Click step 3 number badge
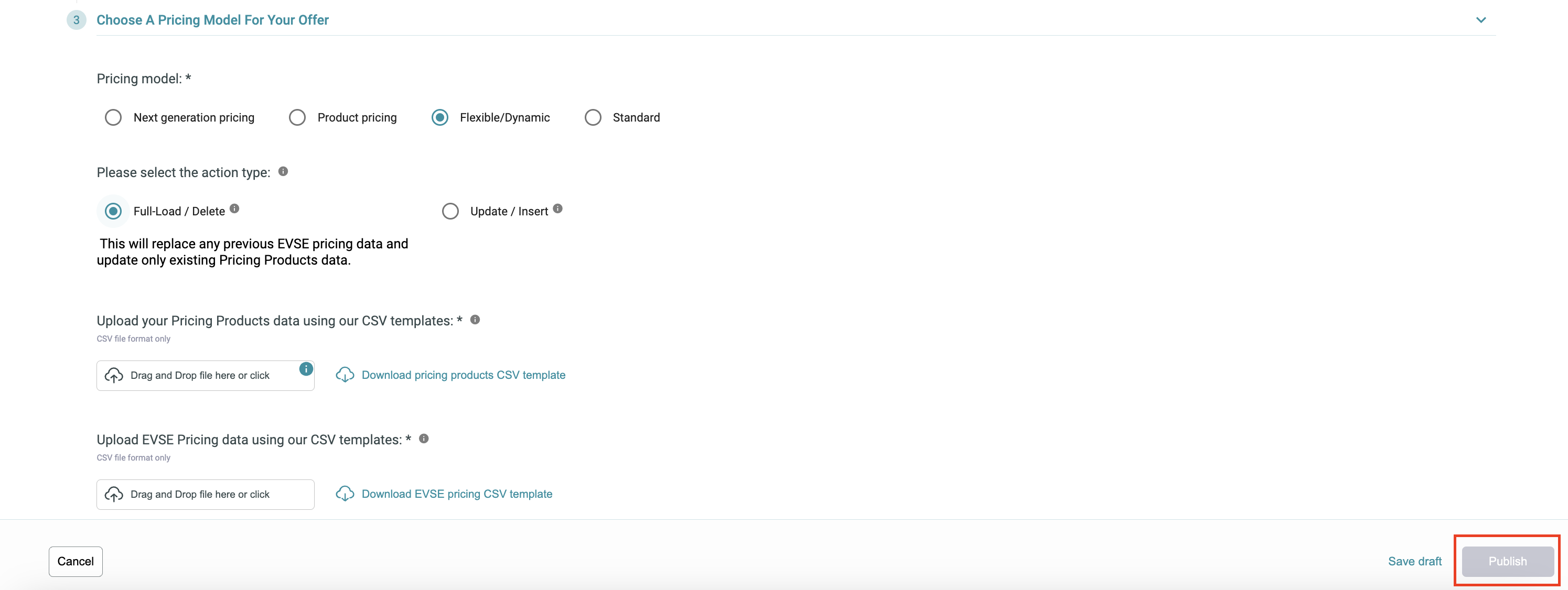1568x590 pixels. [76, 20]
